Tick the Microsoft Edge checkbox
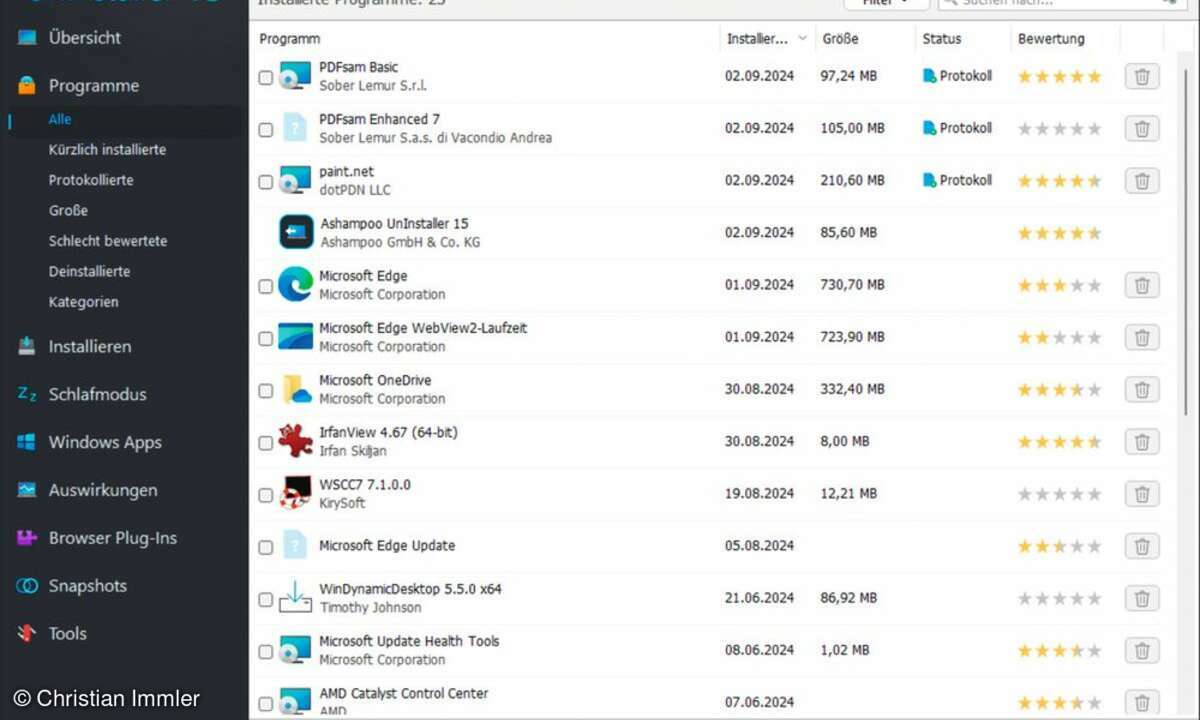The width and height of the screenshot is (1200, 720). [265, 286]
